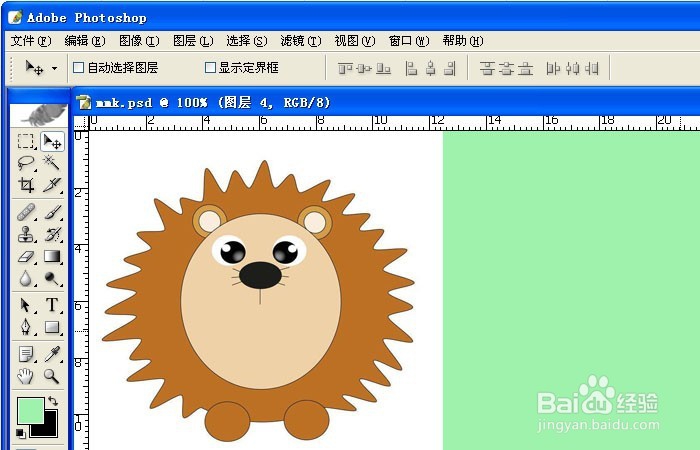Select the Magic Wand tool
Image resolution: width=700 pixels, height=450 pixels.
52,163
